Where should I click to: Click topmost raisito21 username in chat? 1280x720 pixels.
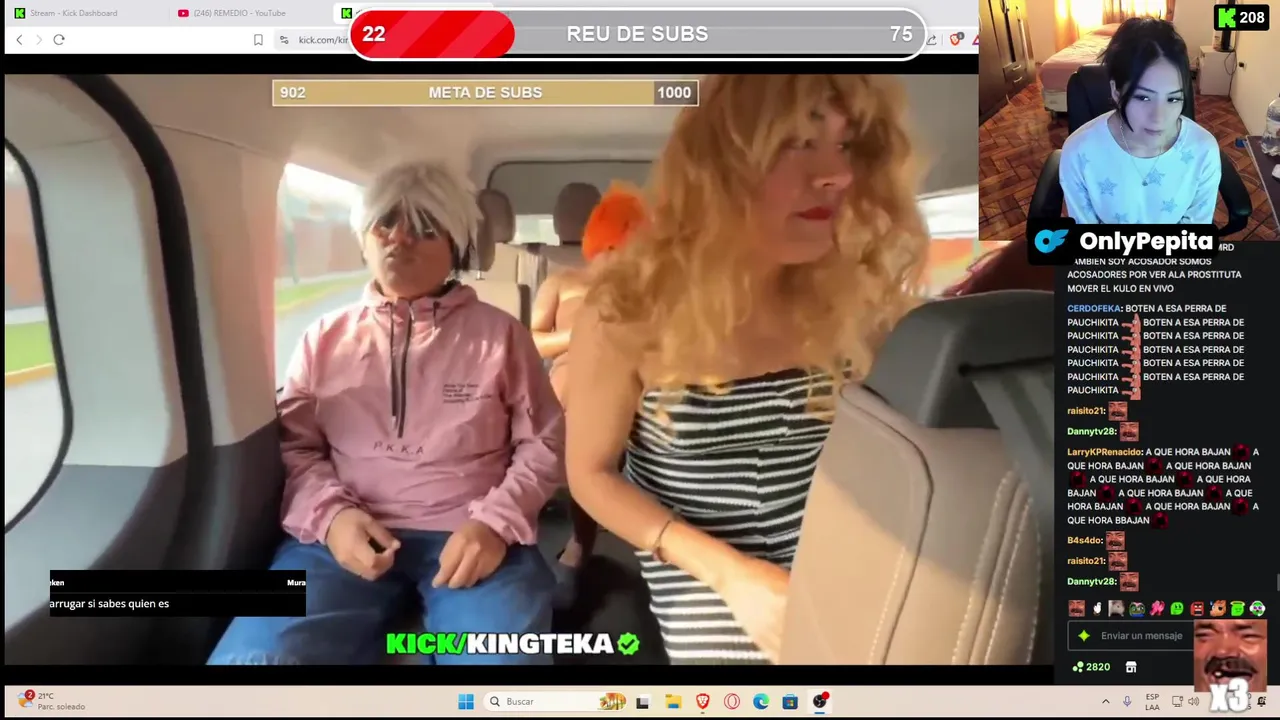[x=1085, y=411]
